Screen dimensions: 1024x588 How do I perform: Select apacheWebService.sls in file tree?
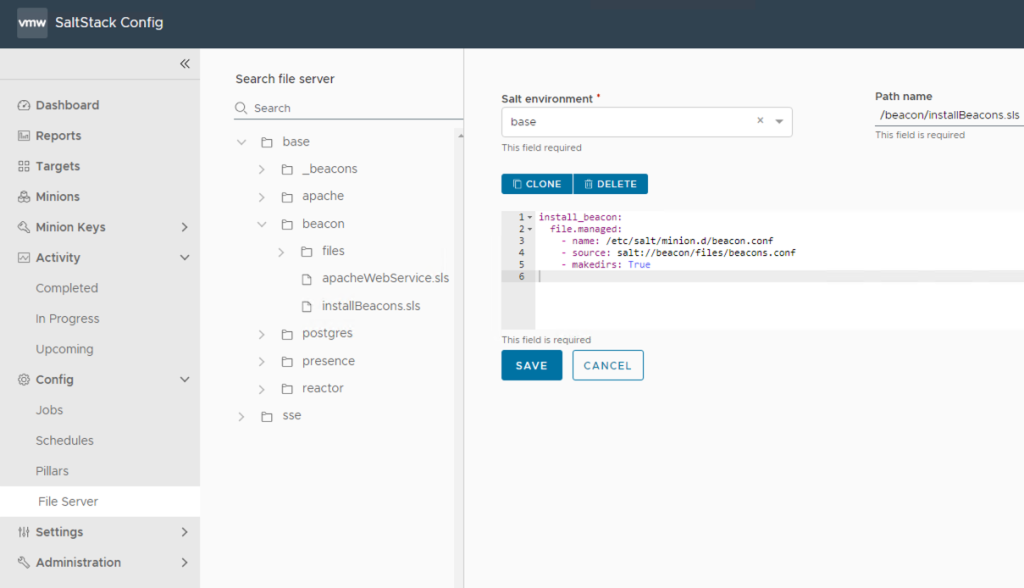tap(385, 278)
